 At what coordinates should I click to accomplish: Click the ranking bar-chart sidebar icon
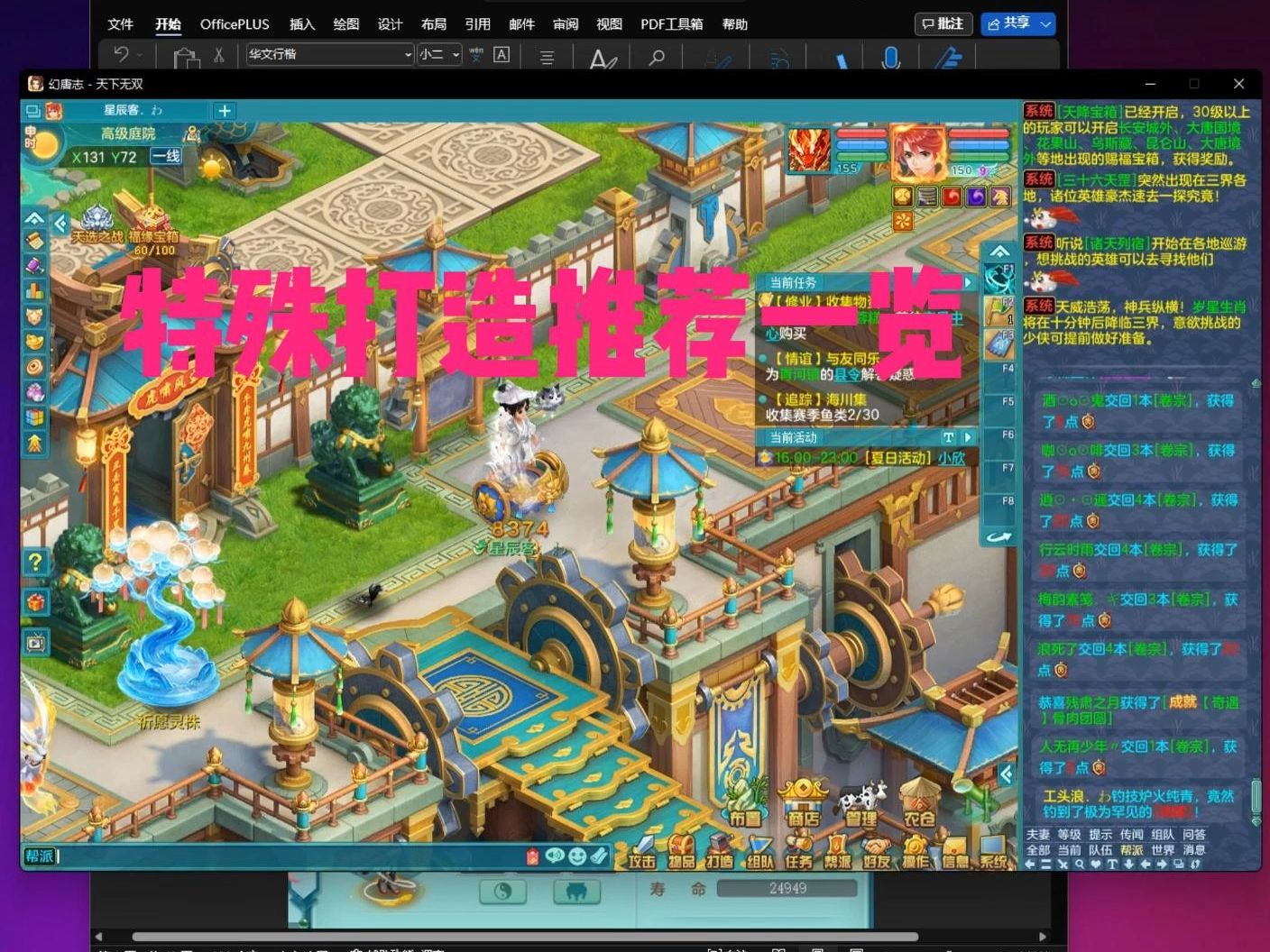click(34, 291)
